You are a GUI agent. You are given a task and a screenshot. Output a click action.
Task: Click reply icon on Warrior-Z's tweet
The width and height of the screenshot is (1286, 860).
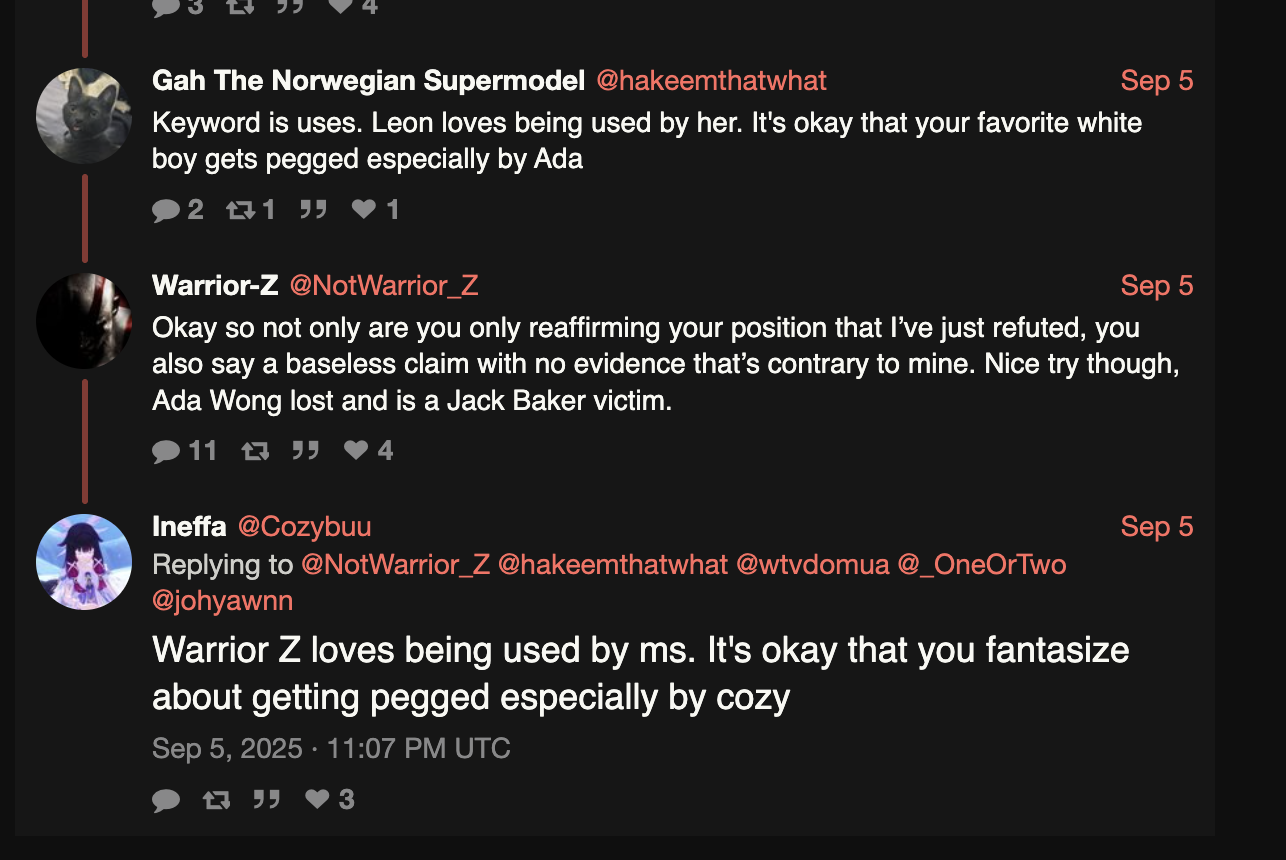tap(165, 451)
